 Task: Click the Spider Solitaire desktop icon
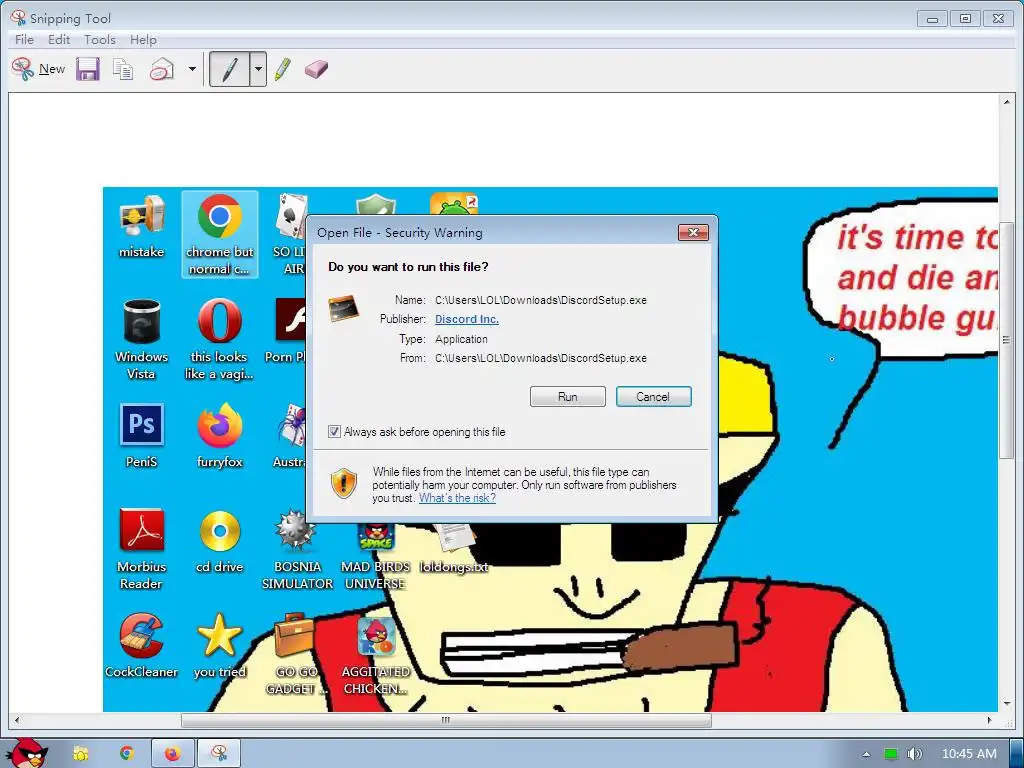(x=290, y=436)
